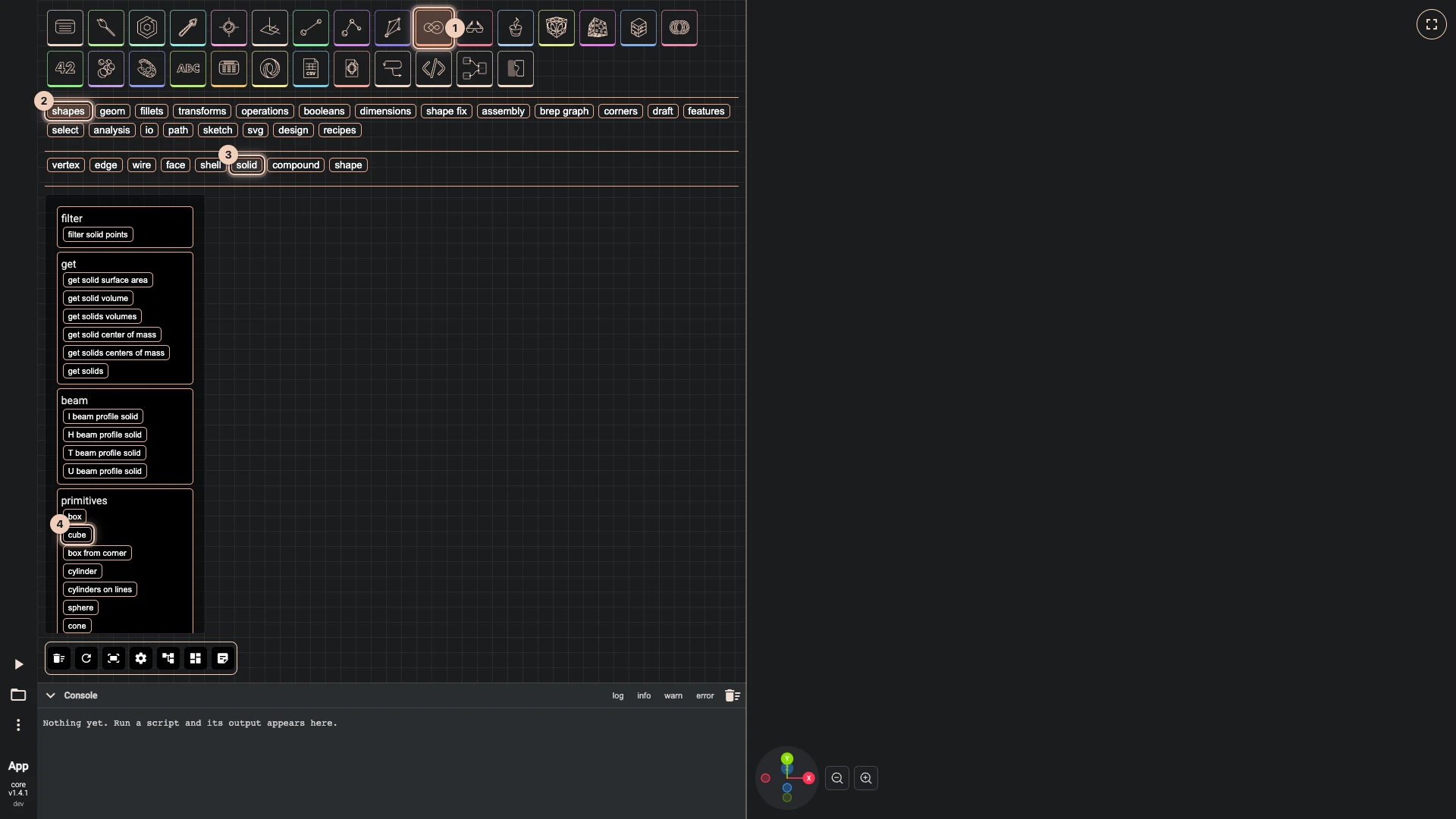Viewport: 1456px width, 819px height.
Task: Collapse the Console panel chevron
Action: point(51,695)
